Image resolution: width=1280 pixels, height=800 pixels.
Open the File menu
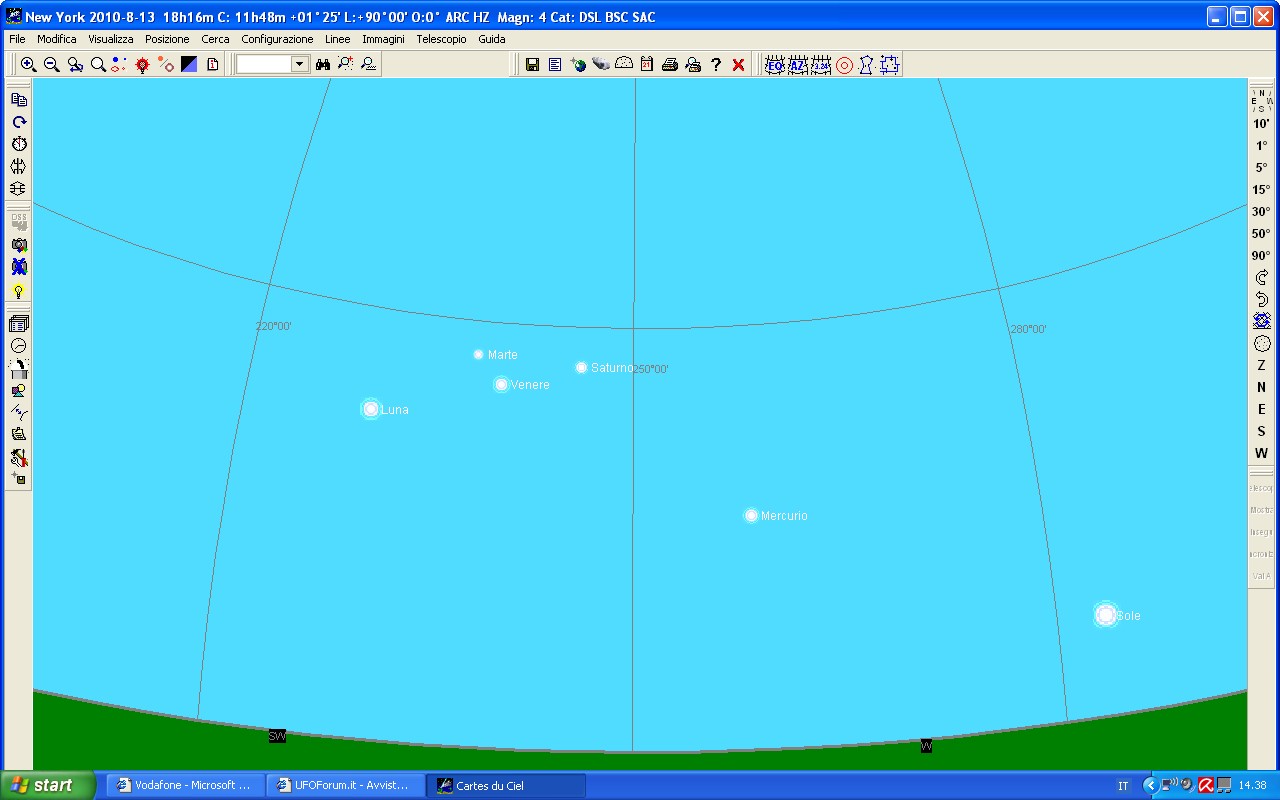pos(17,39)
